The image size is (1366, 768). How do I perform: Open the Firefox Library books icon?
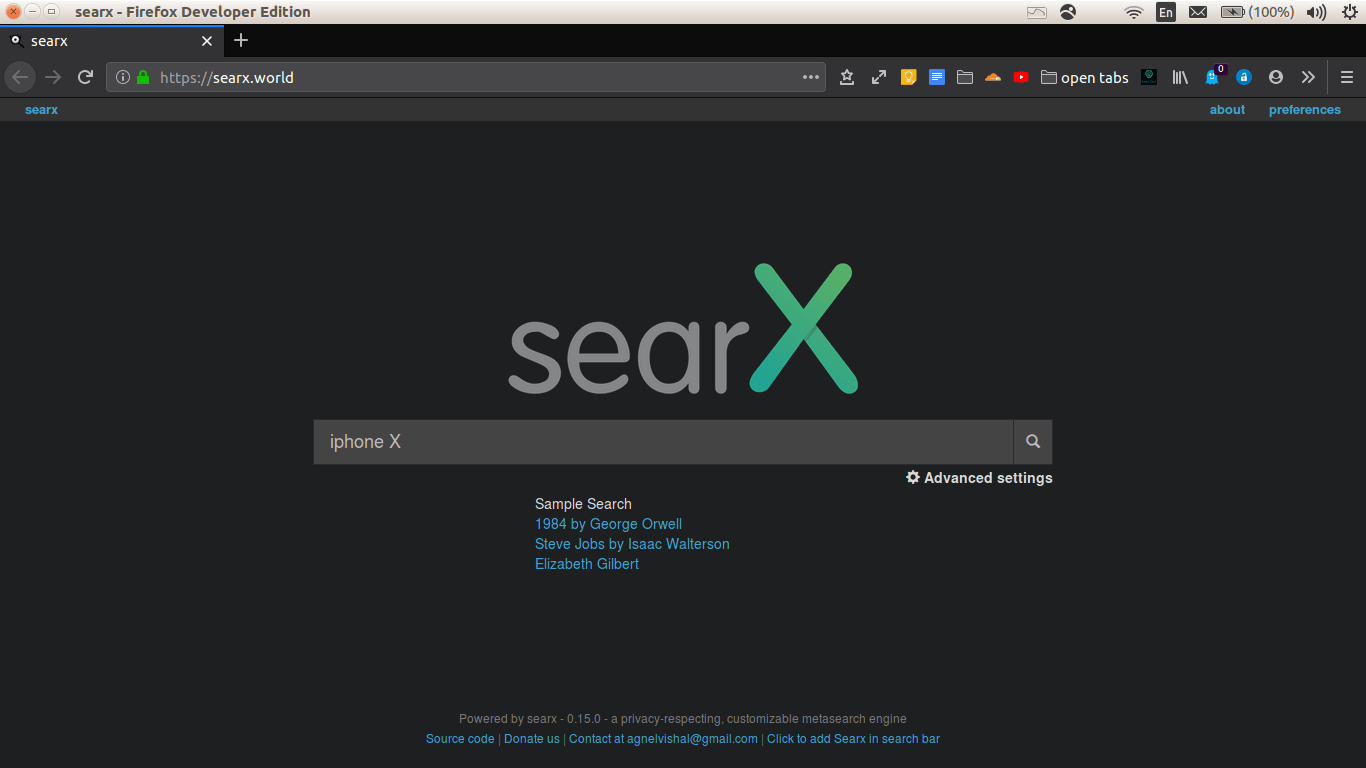[1179, 77]
